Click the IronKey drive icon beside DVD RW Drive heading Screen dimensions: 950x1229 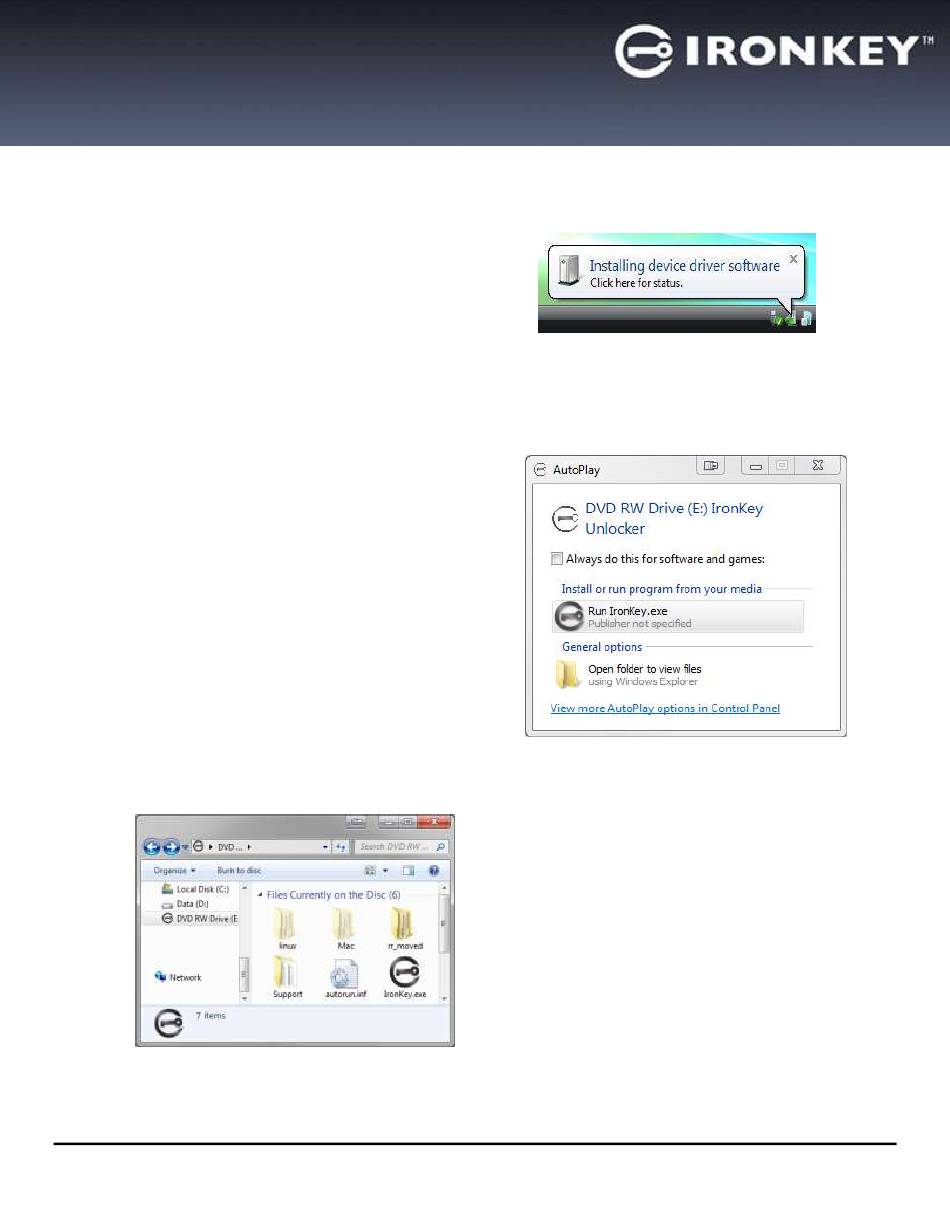[x=565, y=518]
